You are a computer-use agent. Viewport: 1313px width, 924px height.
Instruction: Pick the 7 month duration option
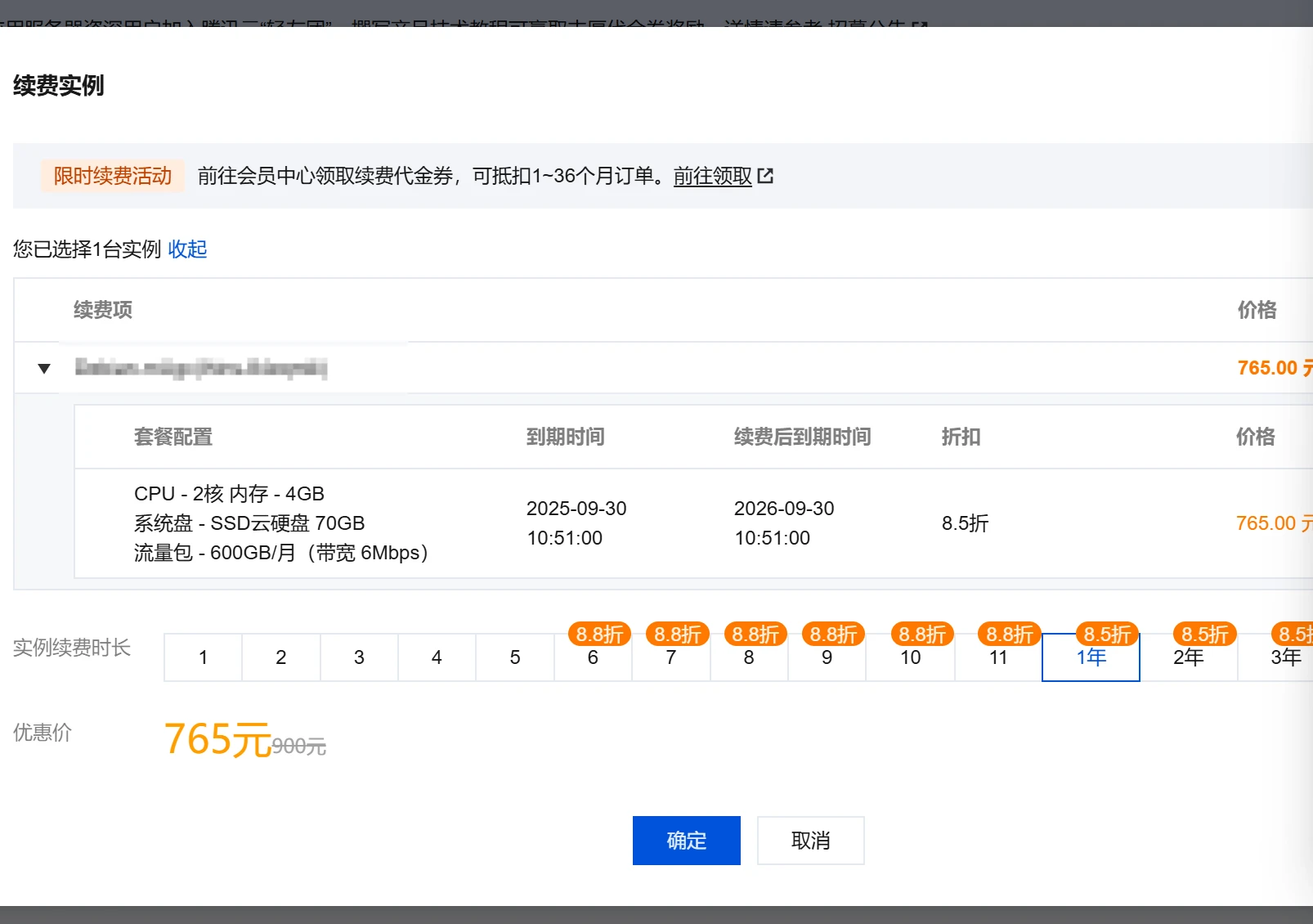tap(670, 657)
